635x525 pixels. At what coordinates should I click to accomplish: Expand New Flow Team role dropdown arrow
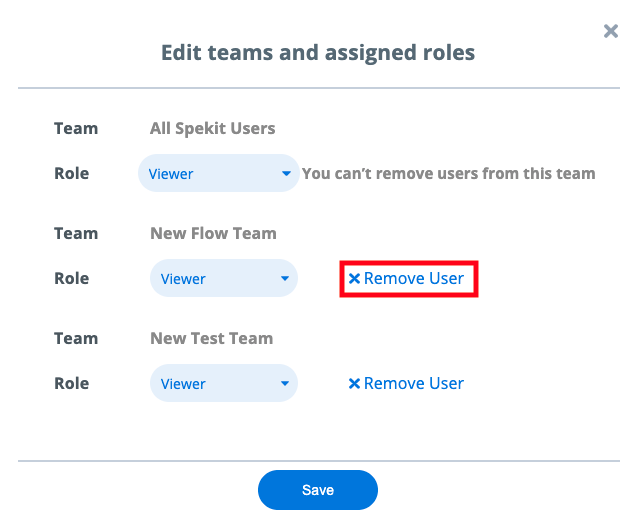[285, 279]
